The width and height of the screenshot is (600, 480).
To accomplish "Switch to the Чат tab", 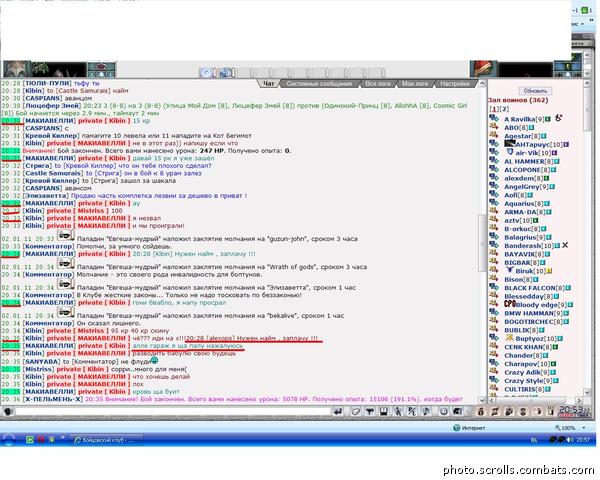I will click(269, 83).
